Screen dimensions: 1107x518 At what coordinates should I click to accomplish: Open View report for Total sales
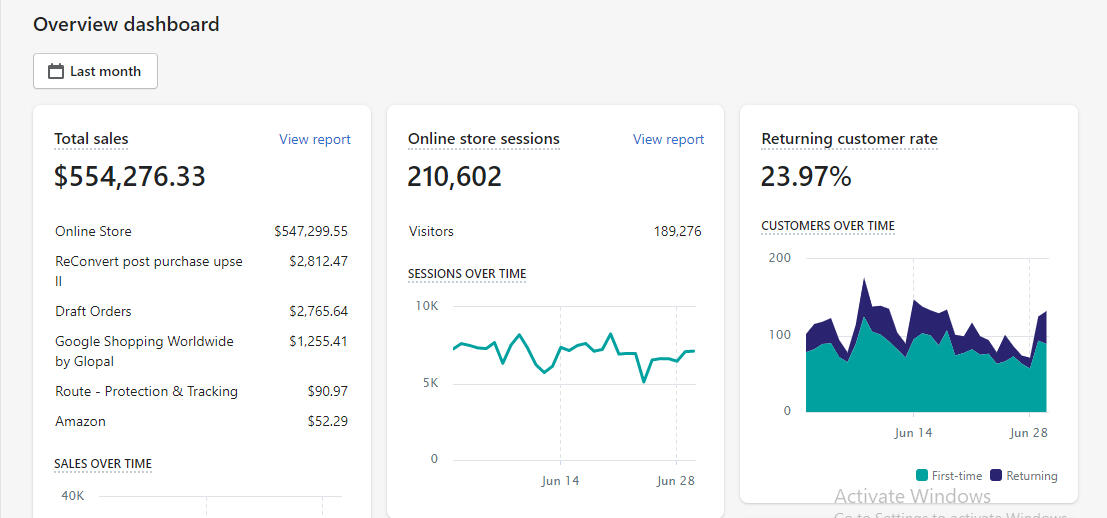coord(314,140)
